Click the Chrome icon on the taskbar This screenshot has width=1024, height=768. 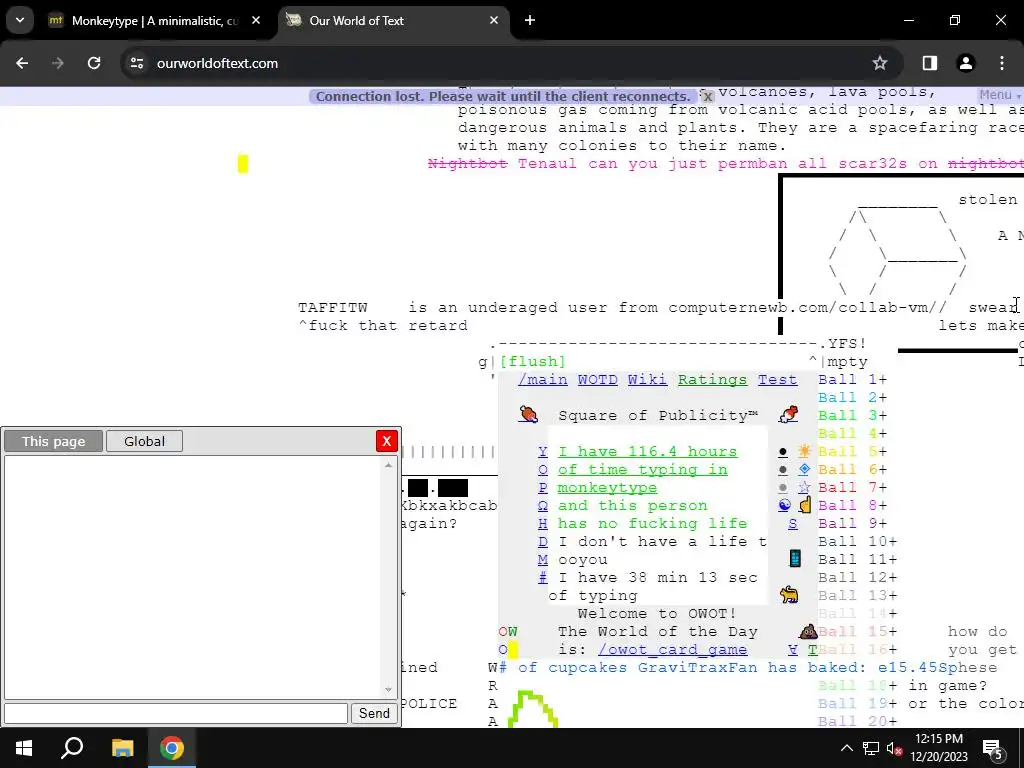click(x=172, y=748)
